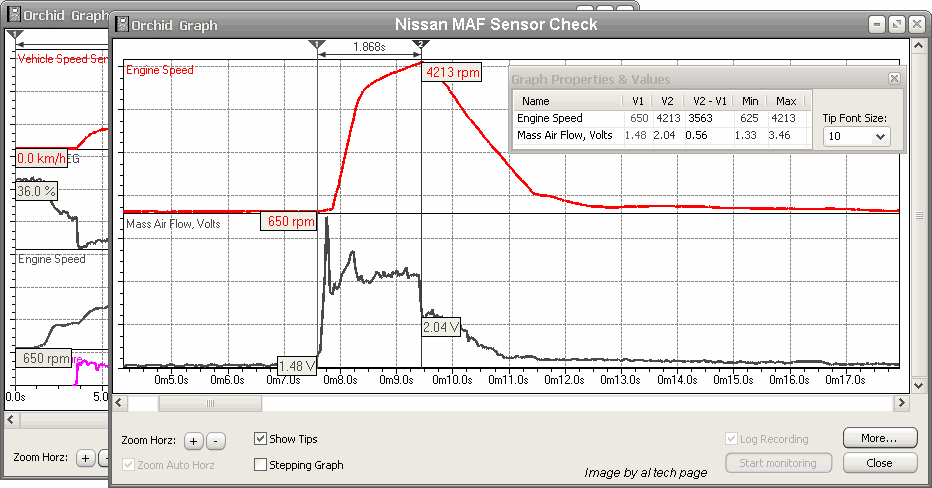Enable the Stepping Graph checkbox
This screenshot has height=488, width=932.
click(261, 465)
